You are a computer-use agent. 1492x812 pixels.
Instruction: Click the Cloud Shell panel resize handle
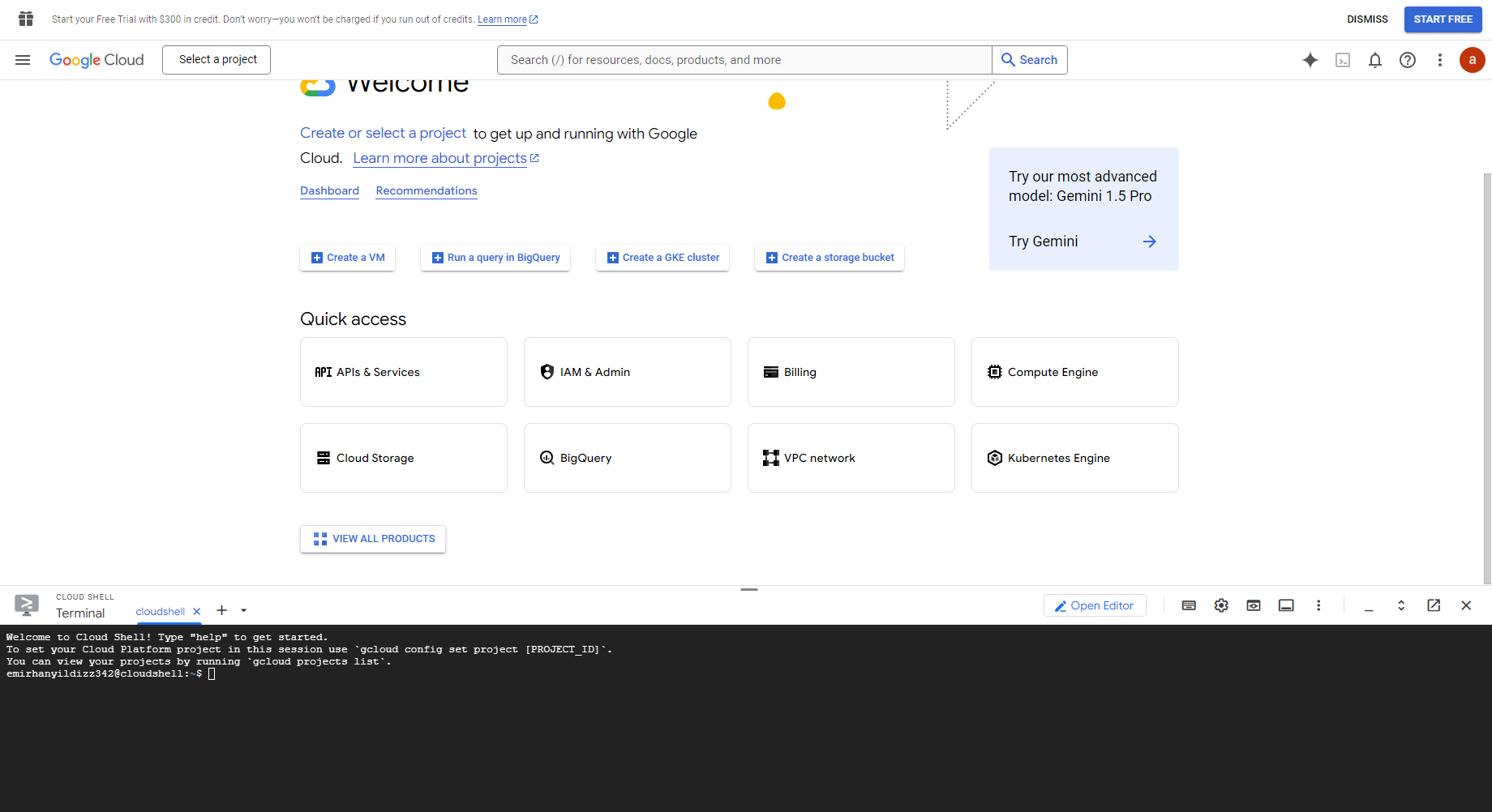click(x=749, y=590)
